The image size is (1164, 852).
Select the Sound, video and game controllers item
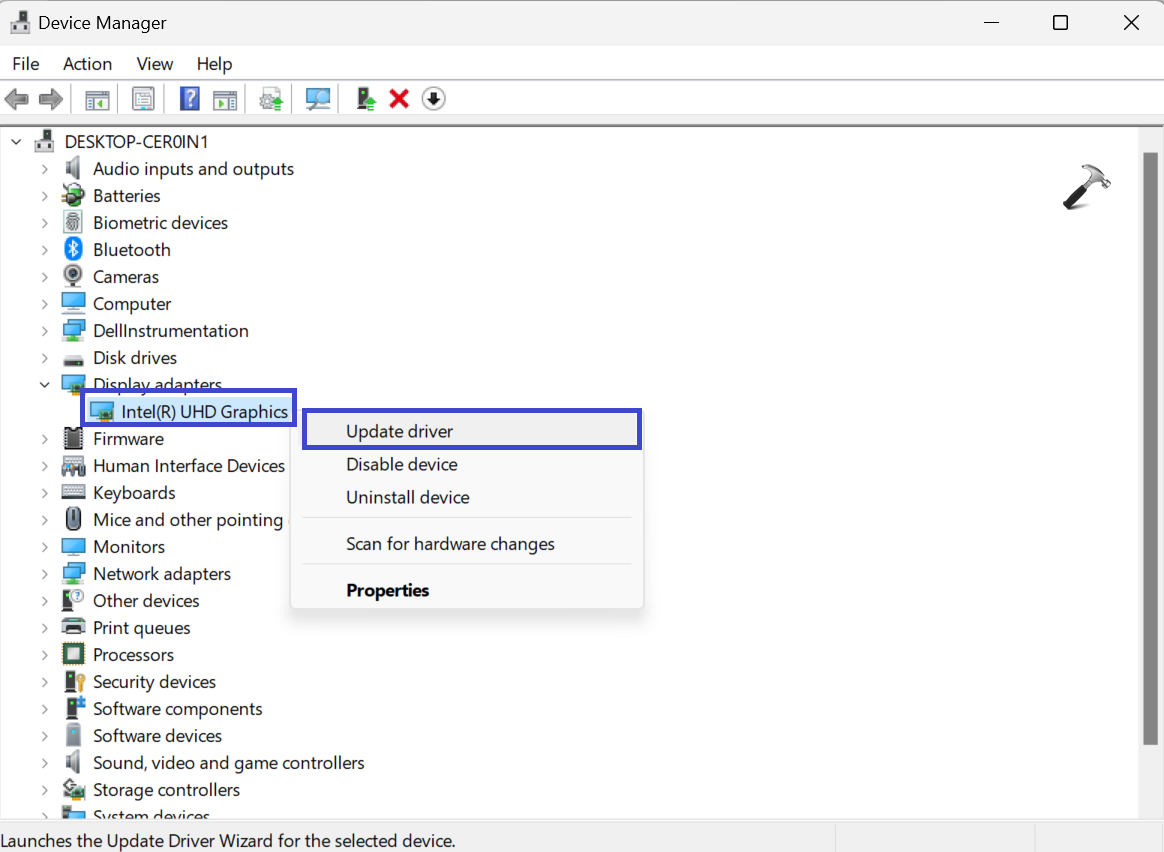tap(228, 763)
